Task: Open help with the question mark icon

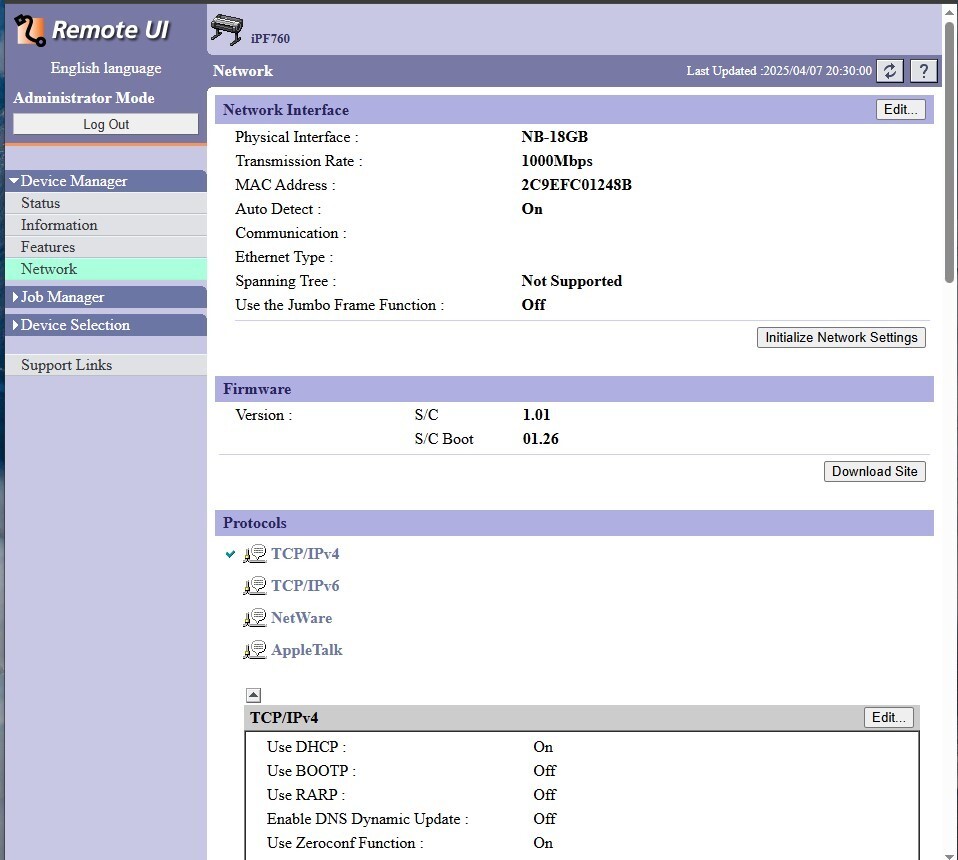Action: [923, 71]
